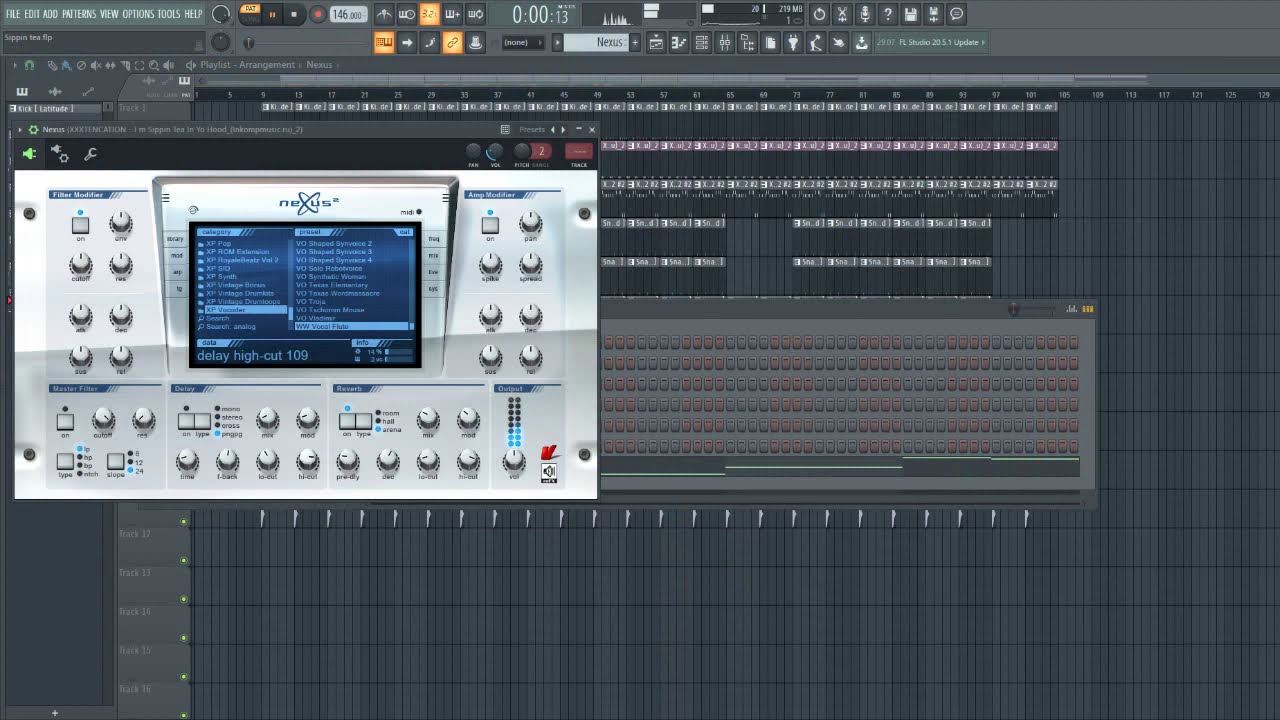This screenshot has width=1280, height=720.
Task: Toggle the typing keyboard to piano icon
Action: [x=384, y=42]
